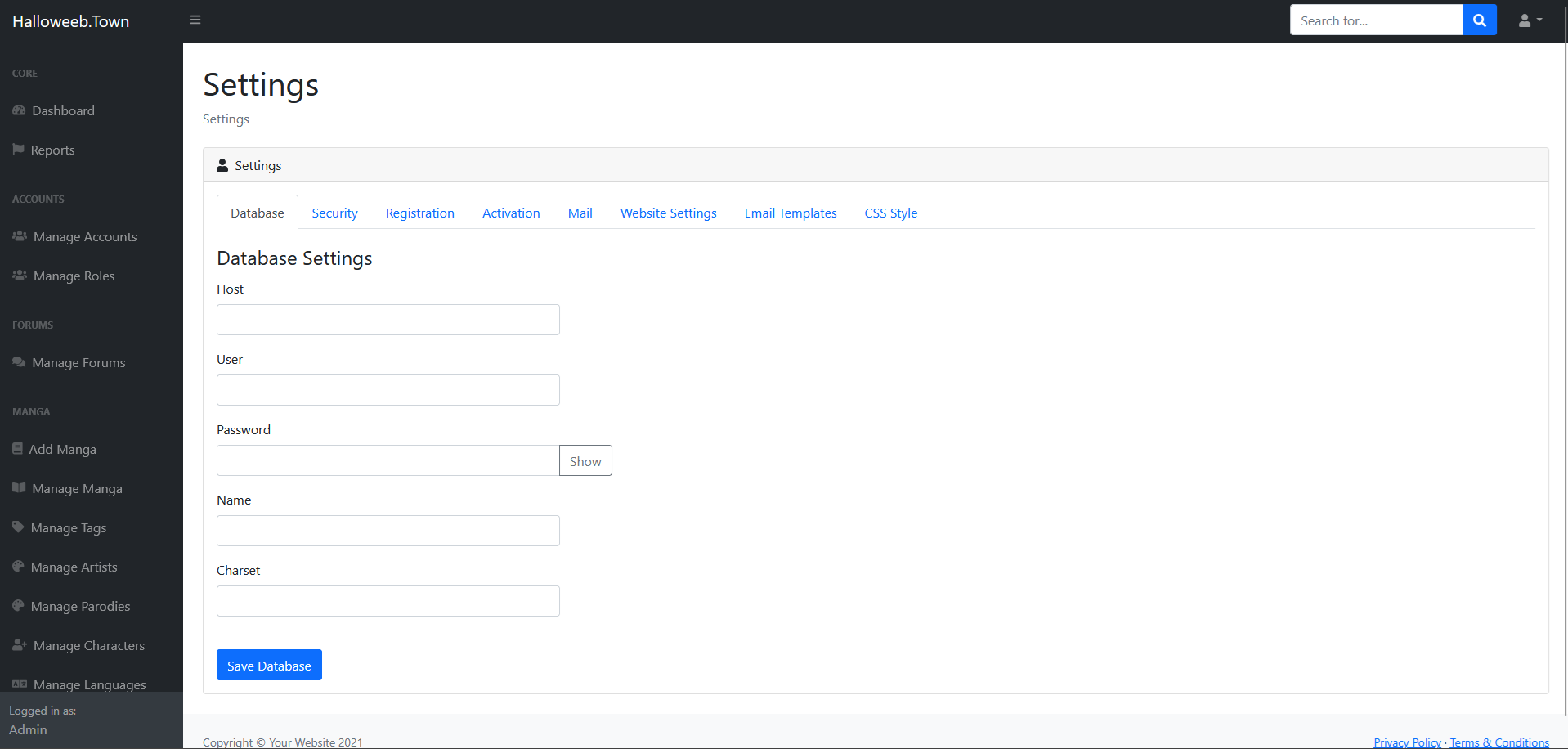Viewport: 1568px width, 749px height.
Task: Click in the Search for... box
Action: pyautogui.click(x=1376, y=20)
